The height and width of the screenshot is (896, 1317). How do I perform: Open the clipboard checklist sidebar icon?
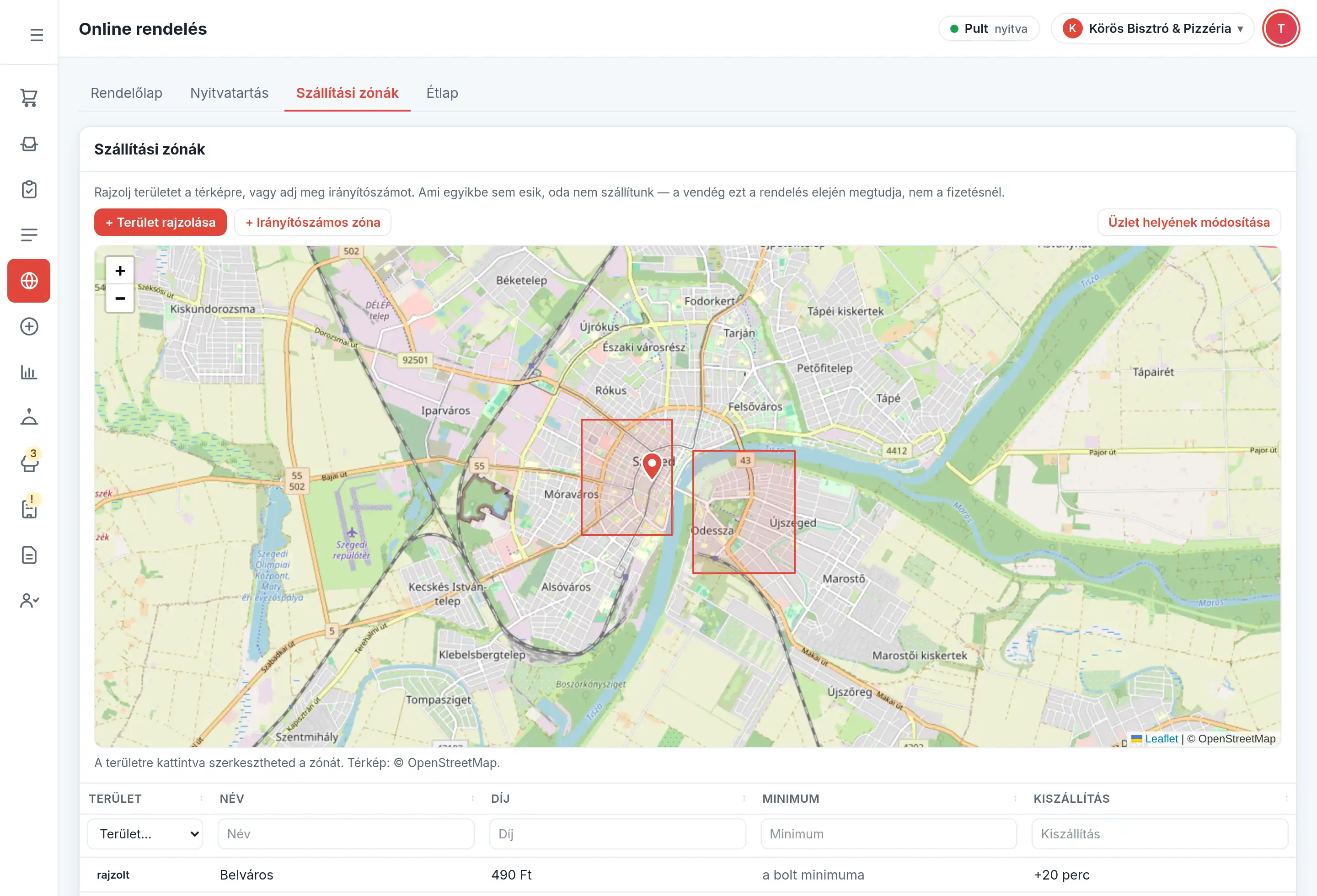pos(29,190)
